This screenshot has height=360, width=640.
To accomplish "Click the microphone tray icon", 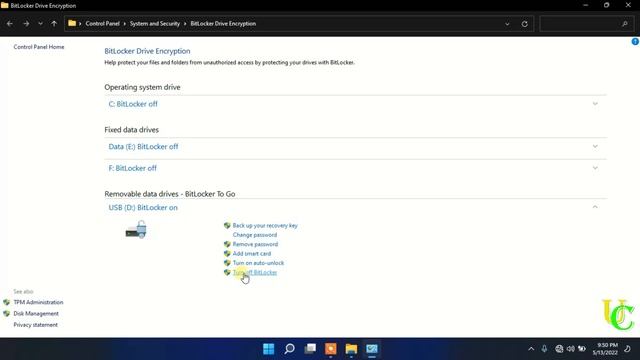I will tap(544, 349).
